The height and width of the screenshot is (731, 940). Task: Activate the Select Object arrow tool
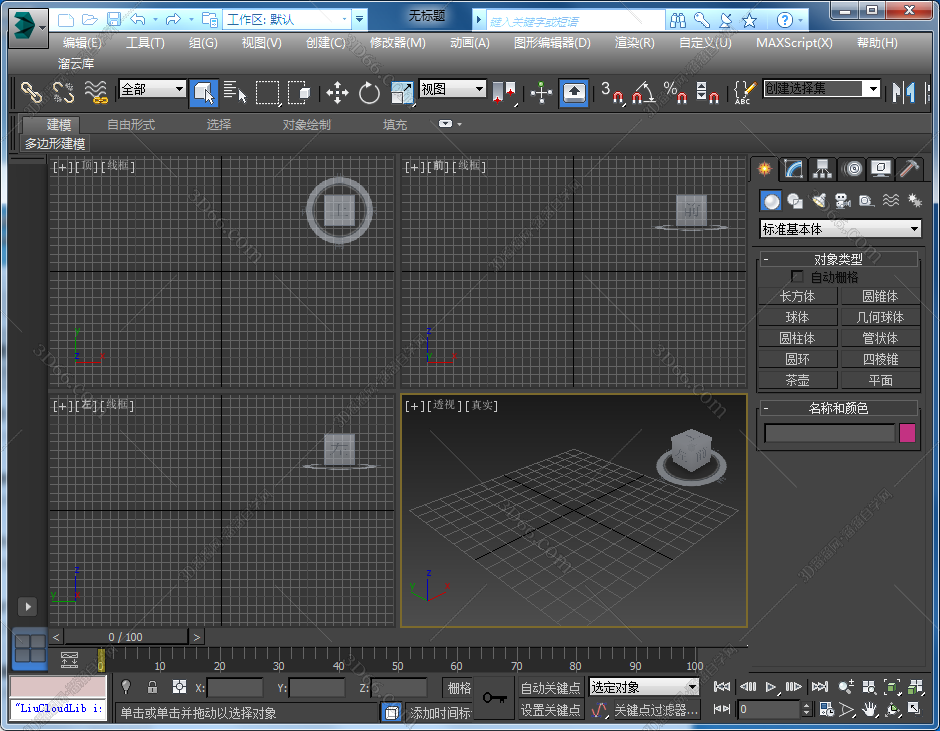coord(203,93)
